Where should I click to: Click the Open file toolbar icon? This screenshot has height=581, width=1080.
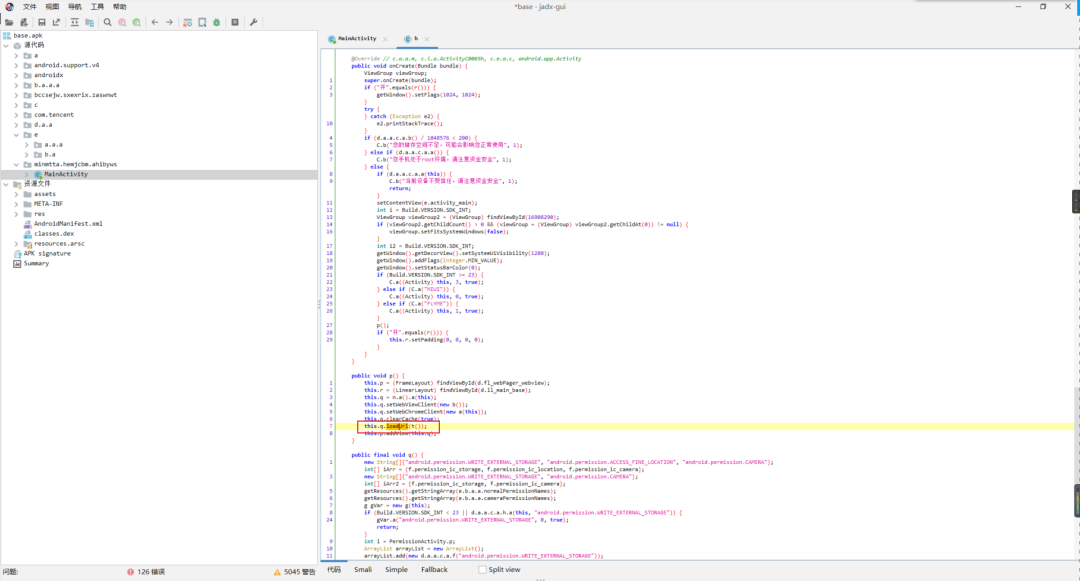(9, 22)
